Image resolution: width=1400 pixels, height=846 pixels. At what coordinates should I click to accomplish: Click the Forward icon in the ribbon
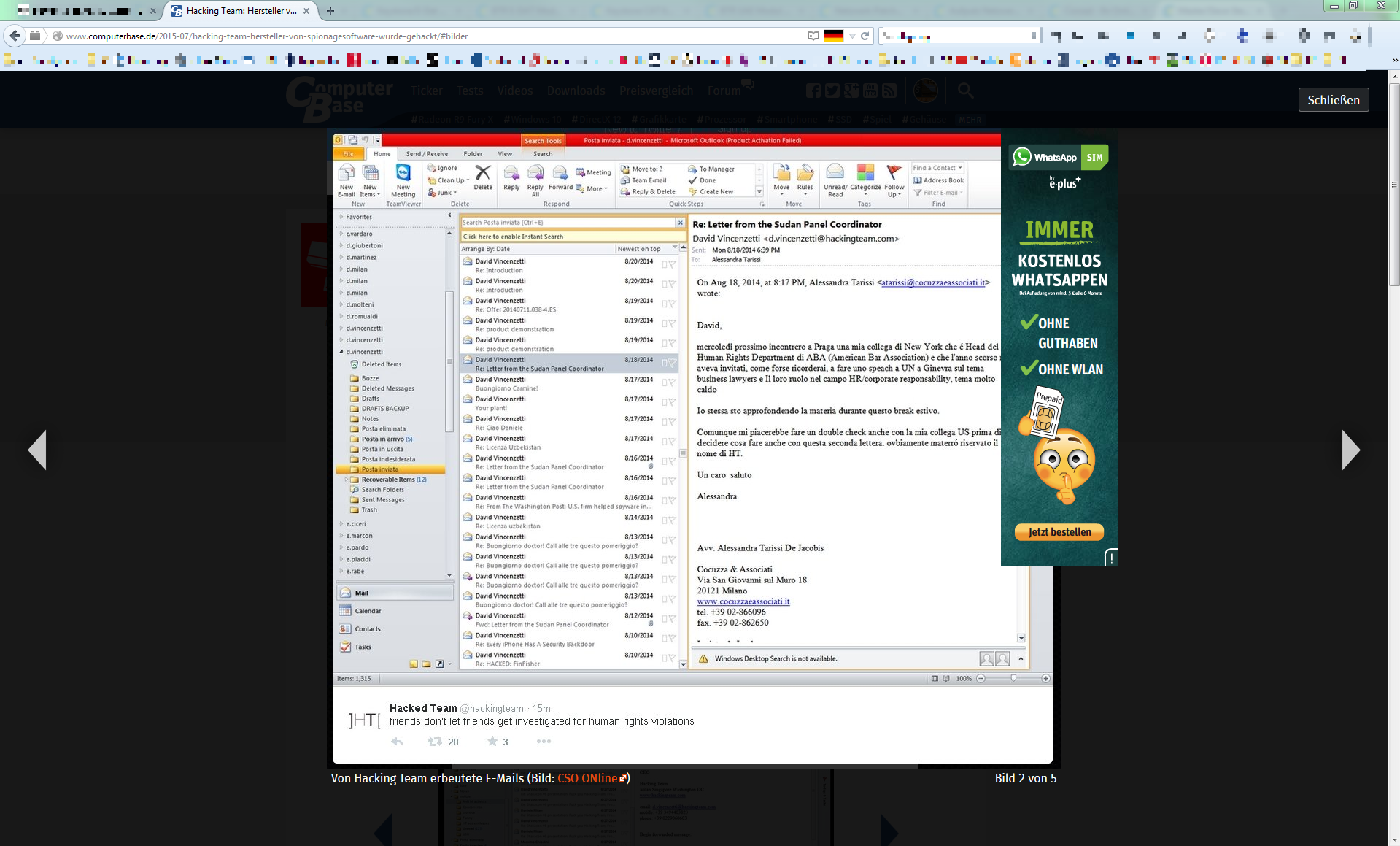pos(560,173)
